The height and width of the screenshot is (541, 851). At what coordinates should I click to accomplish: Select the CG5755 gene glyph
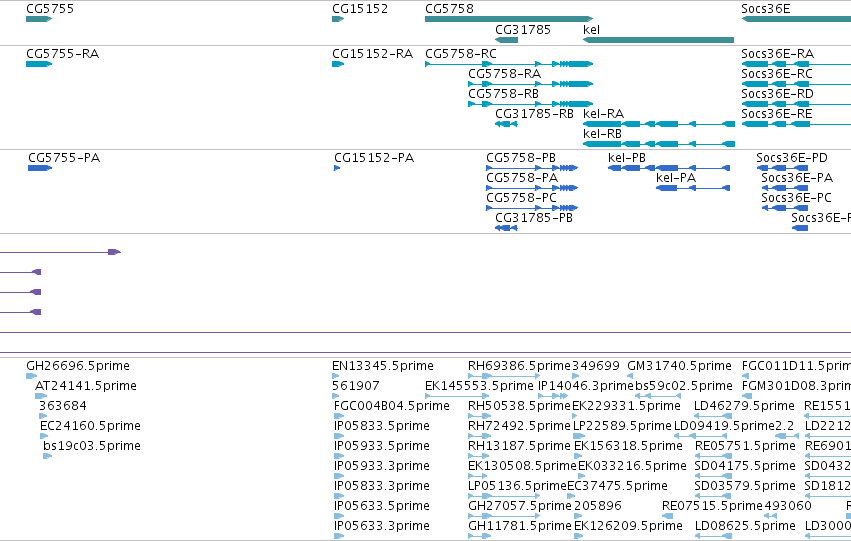[39, 19]
